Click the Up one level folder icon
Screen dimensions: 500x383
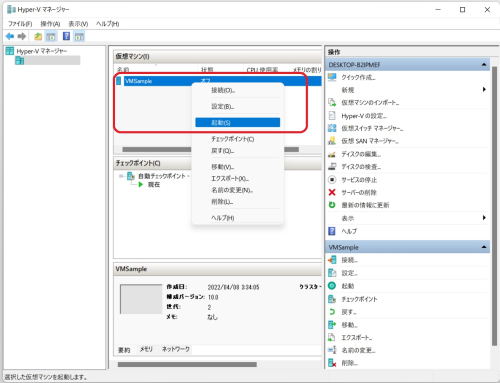pyautogui.click(x=38, y=36)
